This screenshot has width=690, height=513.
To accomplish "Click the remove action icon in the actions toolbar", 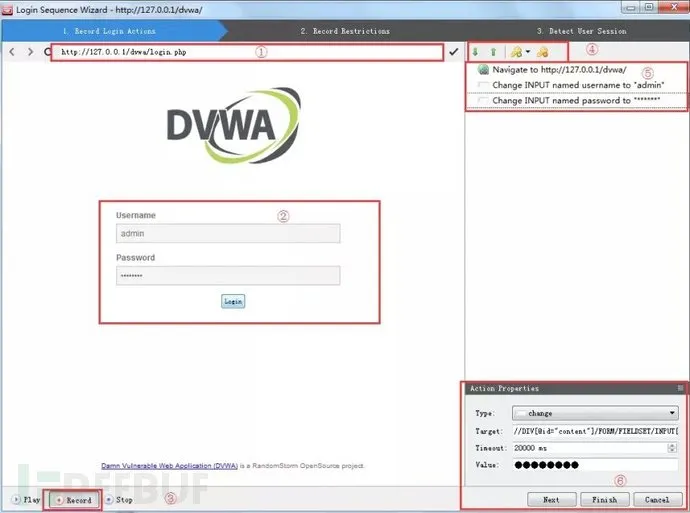I will click(542, 52).
